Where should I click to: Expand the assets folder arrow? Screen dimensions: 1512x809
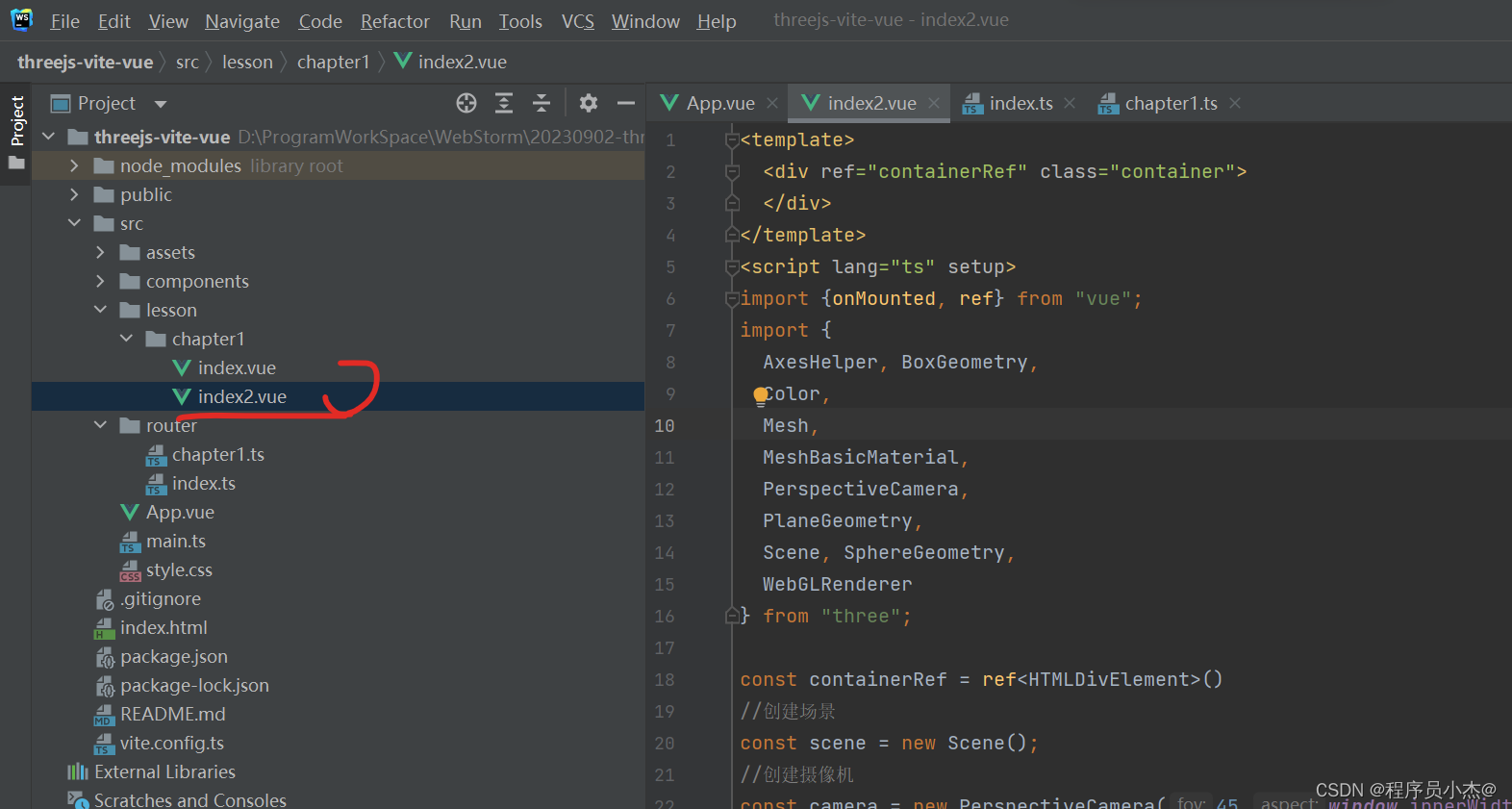[100, 252]
